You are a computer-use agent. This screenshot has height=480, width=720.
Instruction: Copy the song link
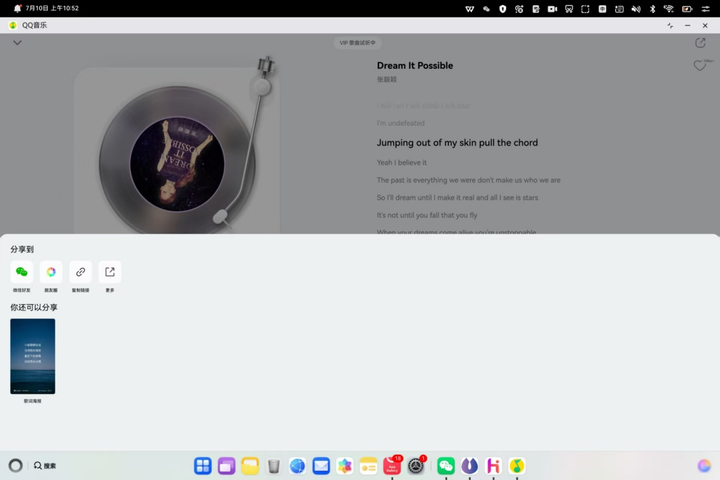[80, 272]
